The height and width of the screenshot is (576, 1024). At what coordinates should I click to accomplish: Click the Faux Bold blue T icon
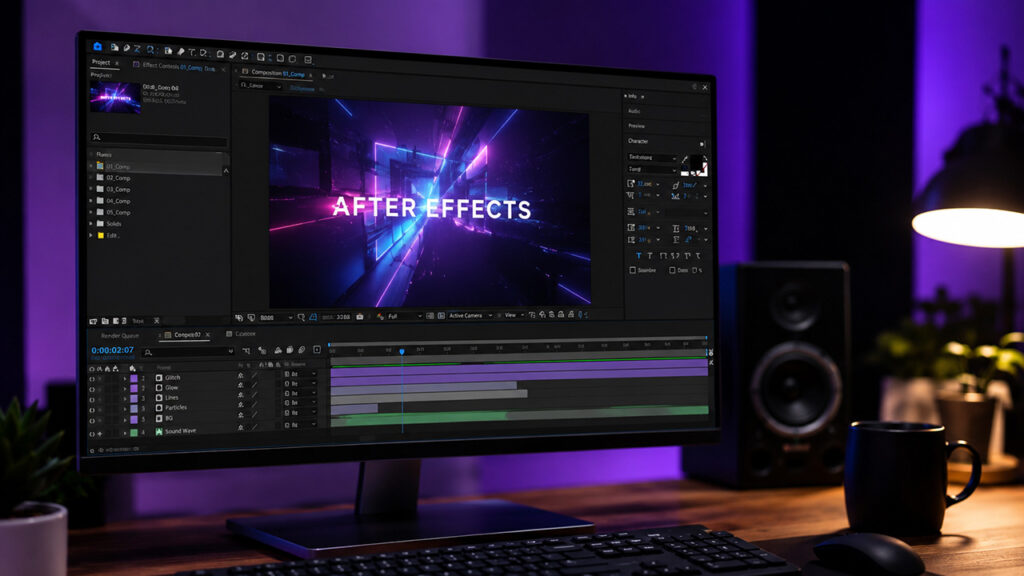[x=639, y=256]
